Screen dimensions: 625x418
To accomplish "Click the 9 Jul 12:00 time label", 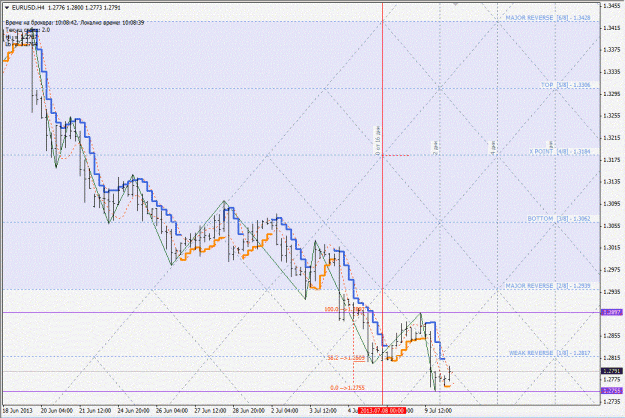I will [438, 410].
